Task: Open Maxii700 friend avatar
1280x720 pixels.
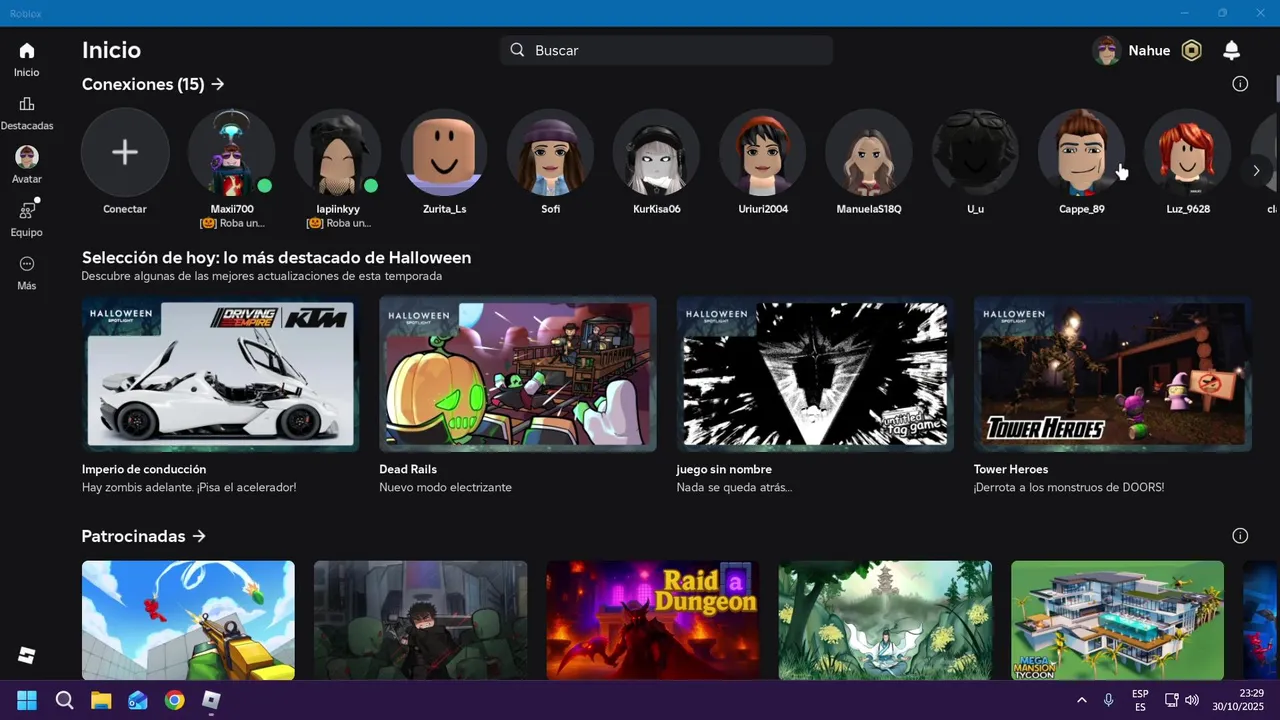Action: pos(232,153)
